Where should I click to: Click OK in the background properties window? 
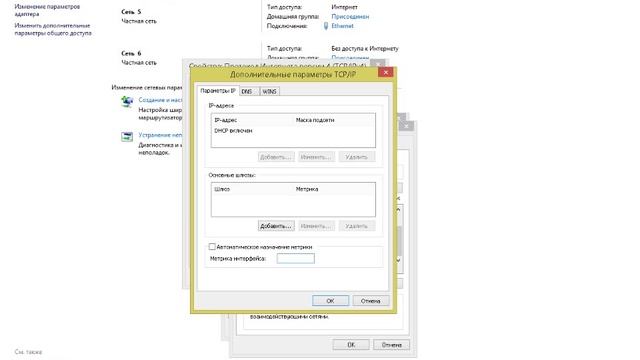(x=351, y=345)
